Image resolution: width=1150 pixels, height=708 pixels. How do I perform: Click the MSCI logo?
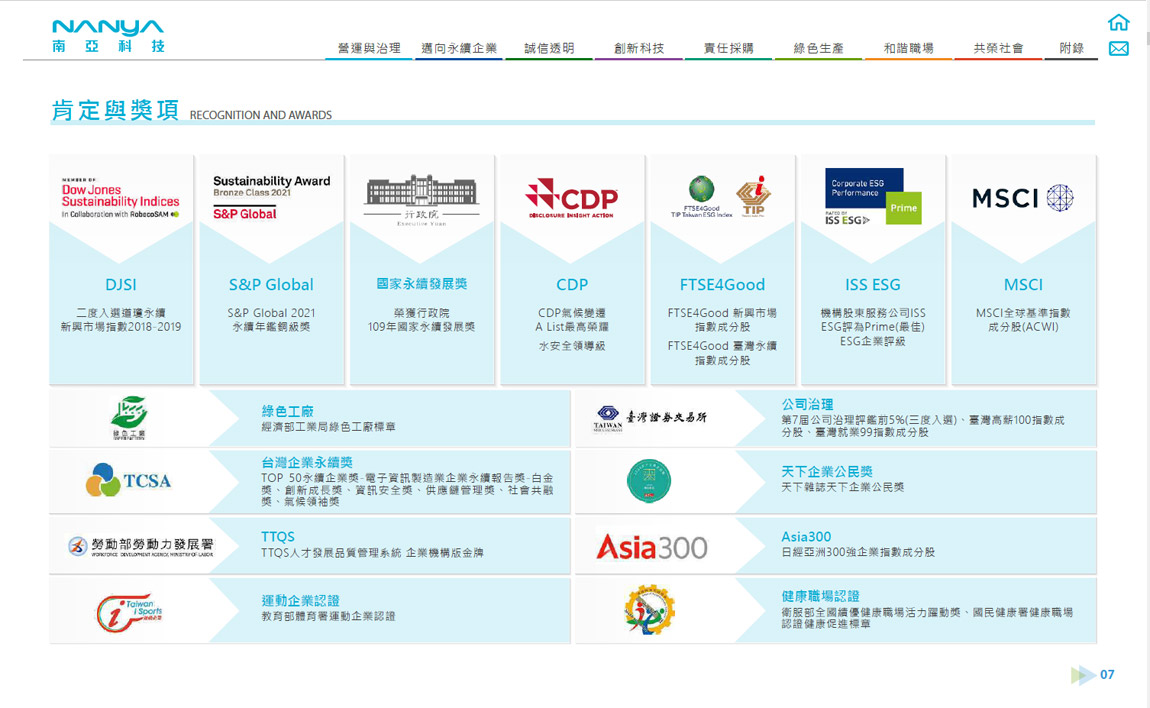click(x=1023, y=198)
